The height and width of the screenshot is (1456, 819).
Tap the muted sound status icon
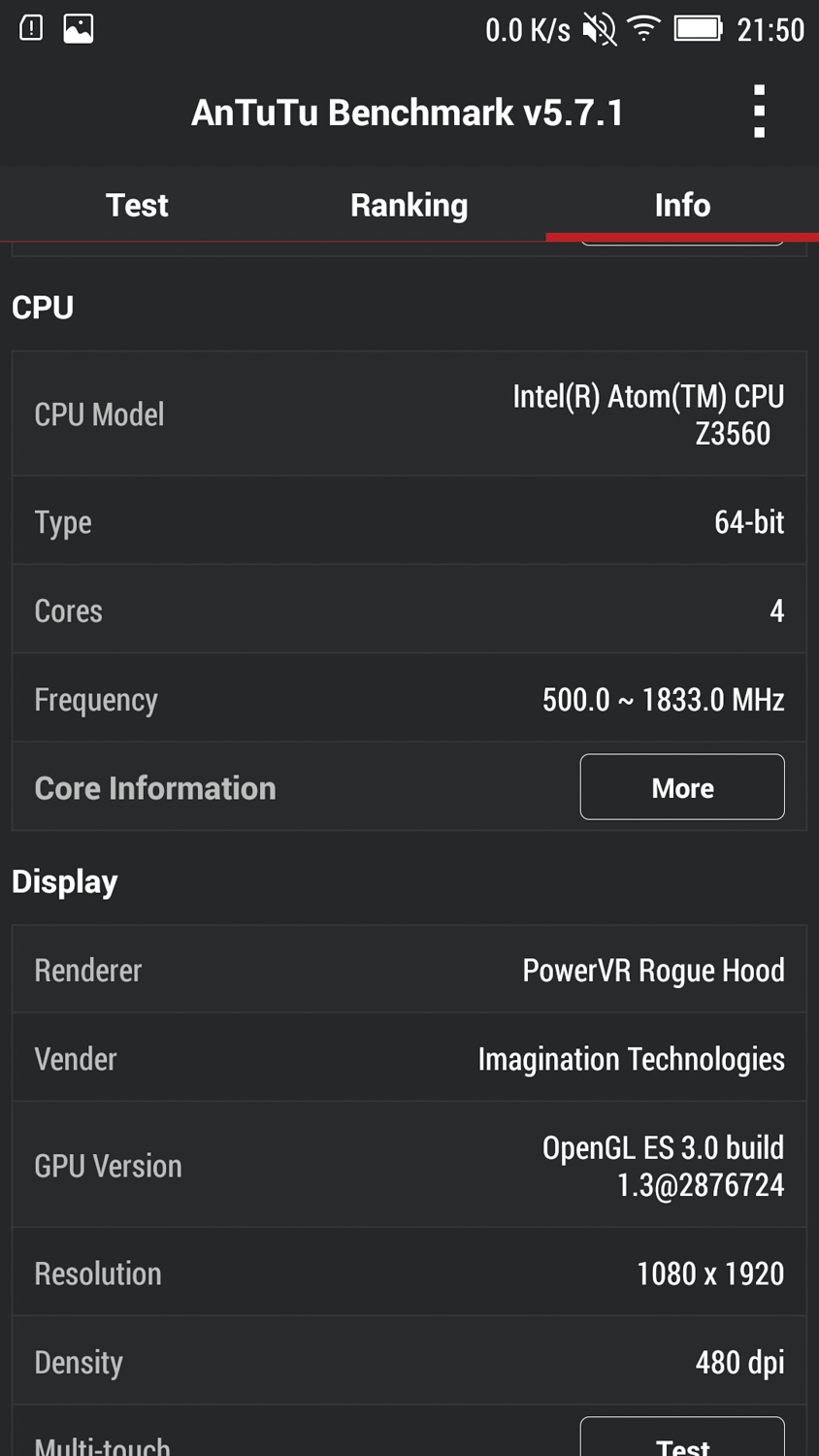tap(599, 29)
